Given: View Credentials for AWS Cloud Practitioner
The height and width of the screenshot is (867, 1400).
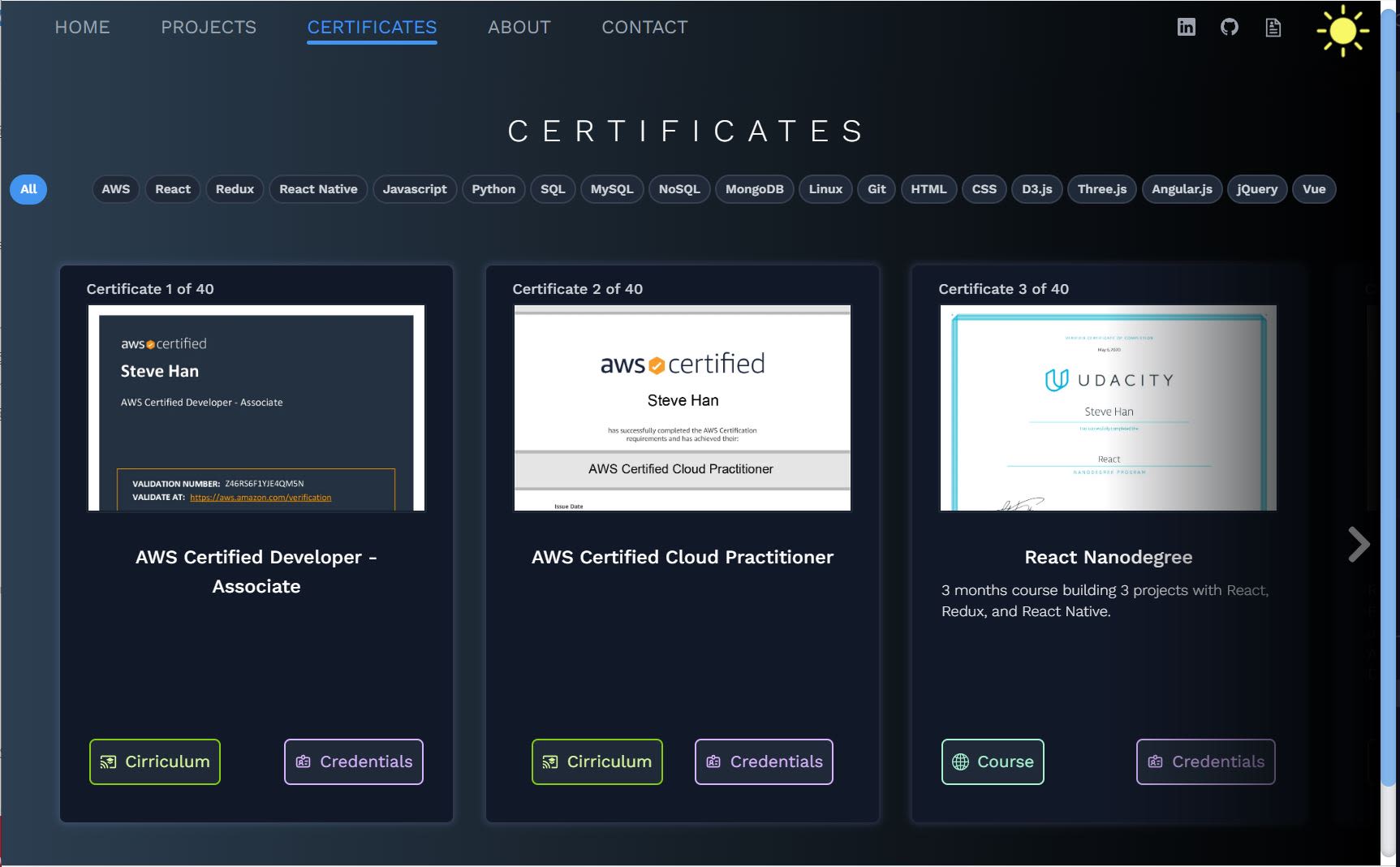Looking at the screenshot, I should coord(764,761).
